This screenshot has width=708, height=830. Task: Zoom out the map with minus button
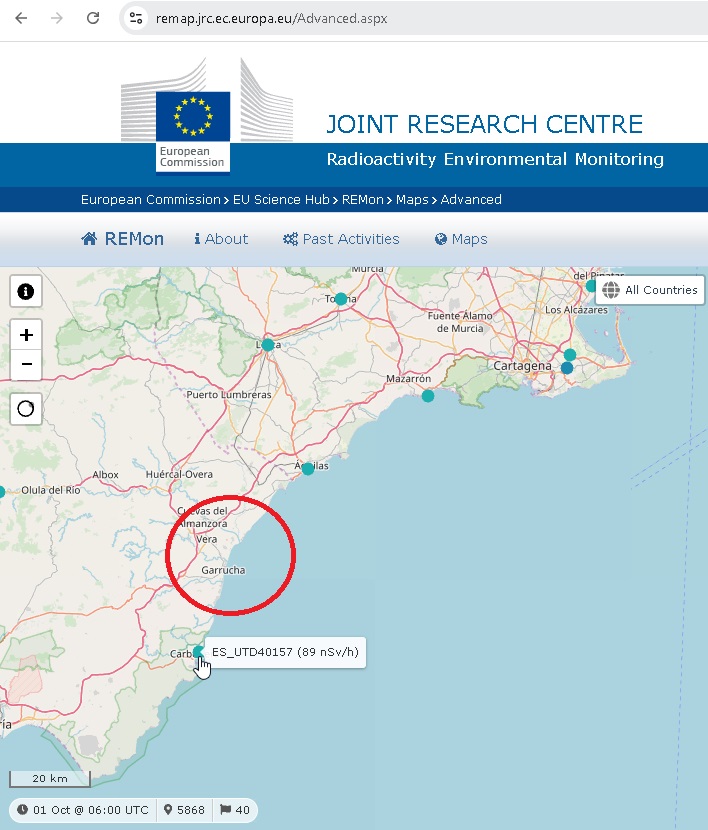coord(26,365)
